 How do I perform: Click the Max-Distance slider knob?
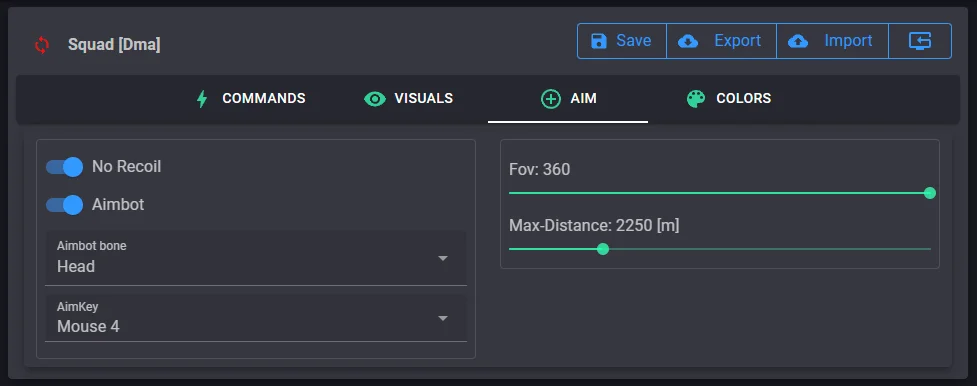pyautogui.click(x=603, y=249)
